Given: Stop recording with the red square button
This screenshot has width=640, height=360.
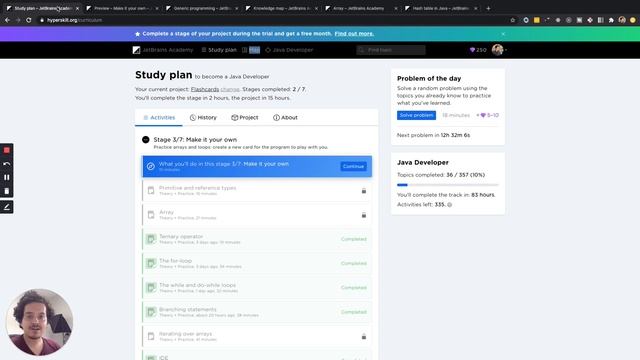Looking at the screenshot, I should [x=7, y=150].
